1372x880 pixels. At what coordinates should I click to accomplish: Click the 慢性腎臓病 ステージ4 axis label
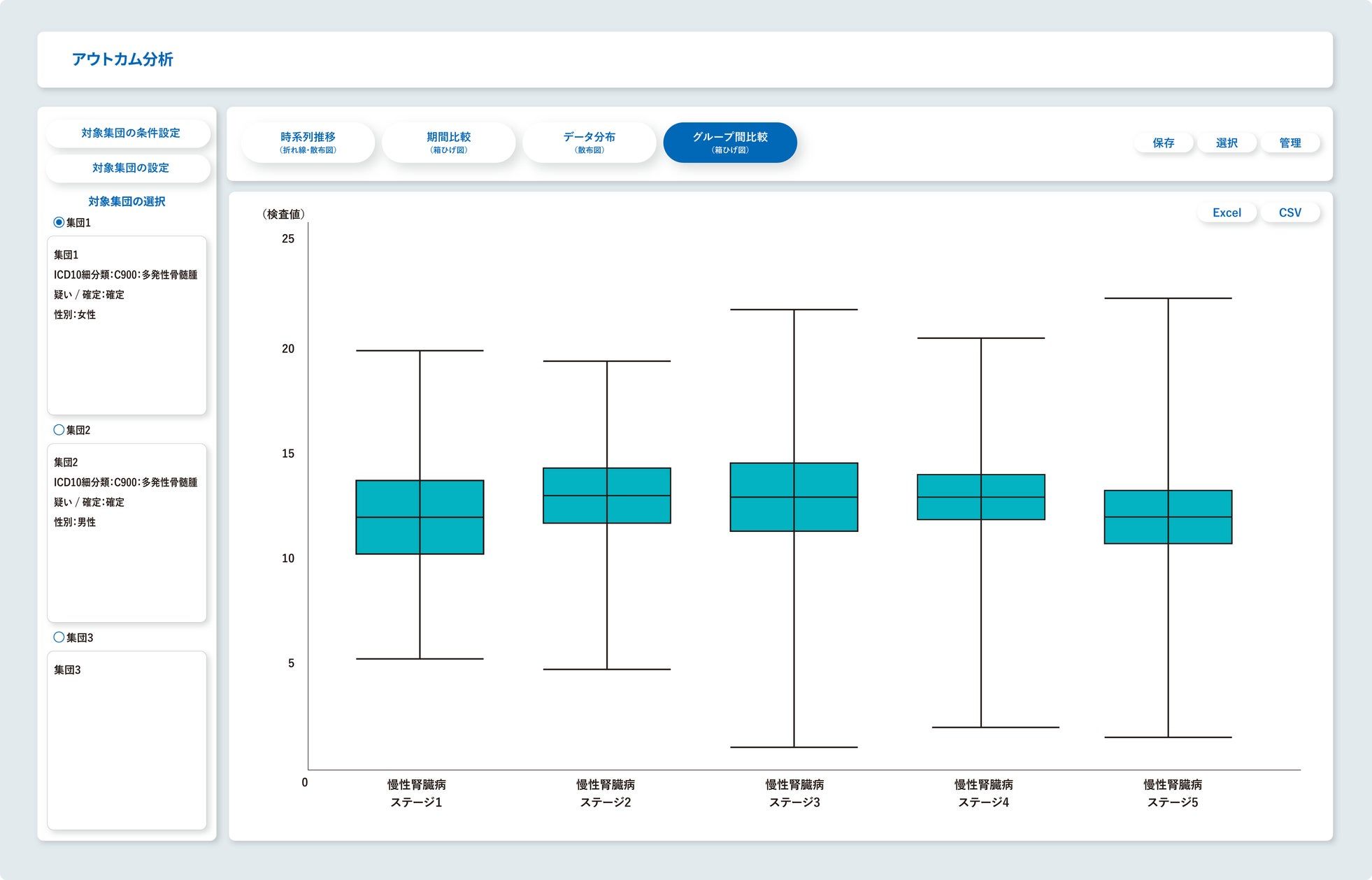983,793
